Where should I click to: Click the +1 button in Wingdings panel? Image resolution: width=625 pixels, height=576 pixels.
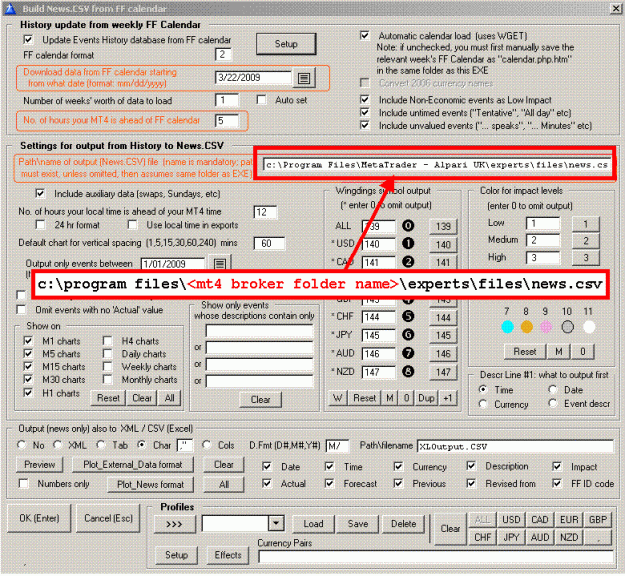447,398
